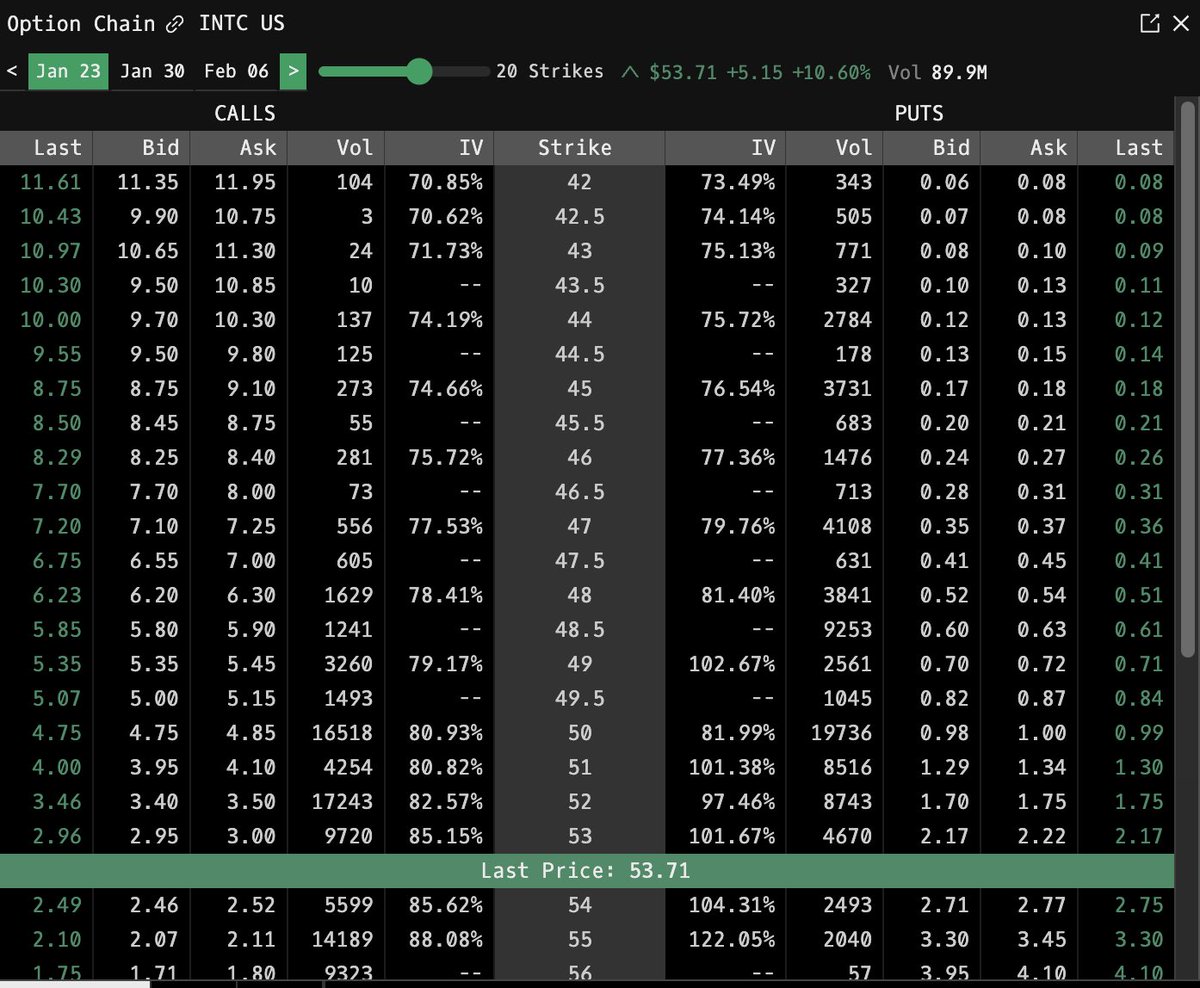
Task: Open the option chain in a pop-out window
Action: (1150, 24)
